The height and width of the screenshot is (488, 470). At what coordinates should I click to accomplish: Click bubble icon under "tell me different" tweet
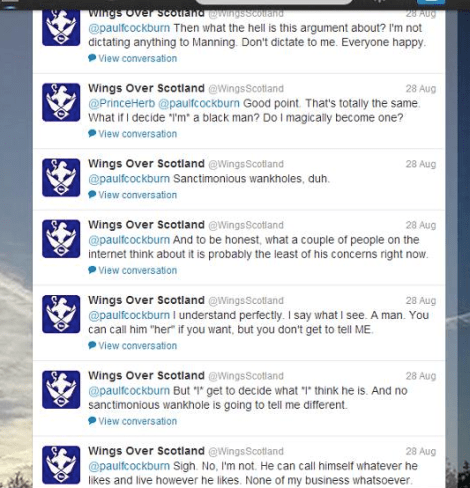click(x=92, y=421)
